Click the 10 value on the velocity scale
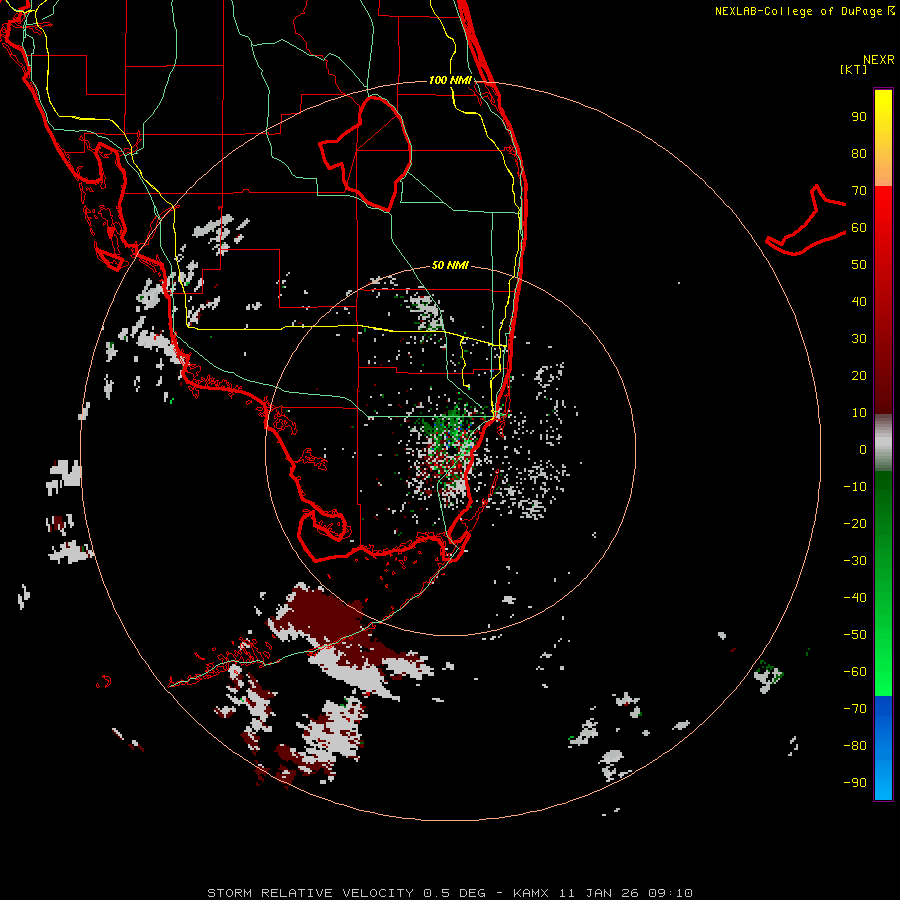 (859, 413)
